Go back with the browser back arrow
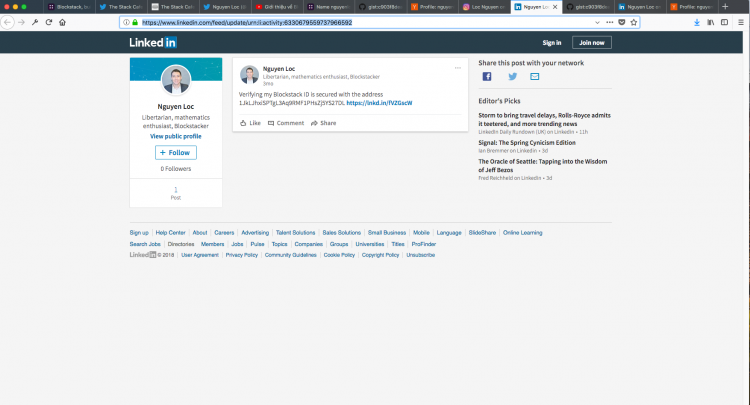750x405 pixels. pyautogui.click(x=7, y=22)
